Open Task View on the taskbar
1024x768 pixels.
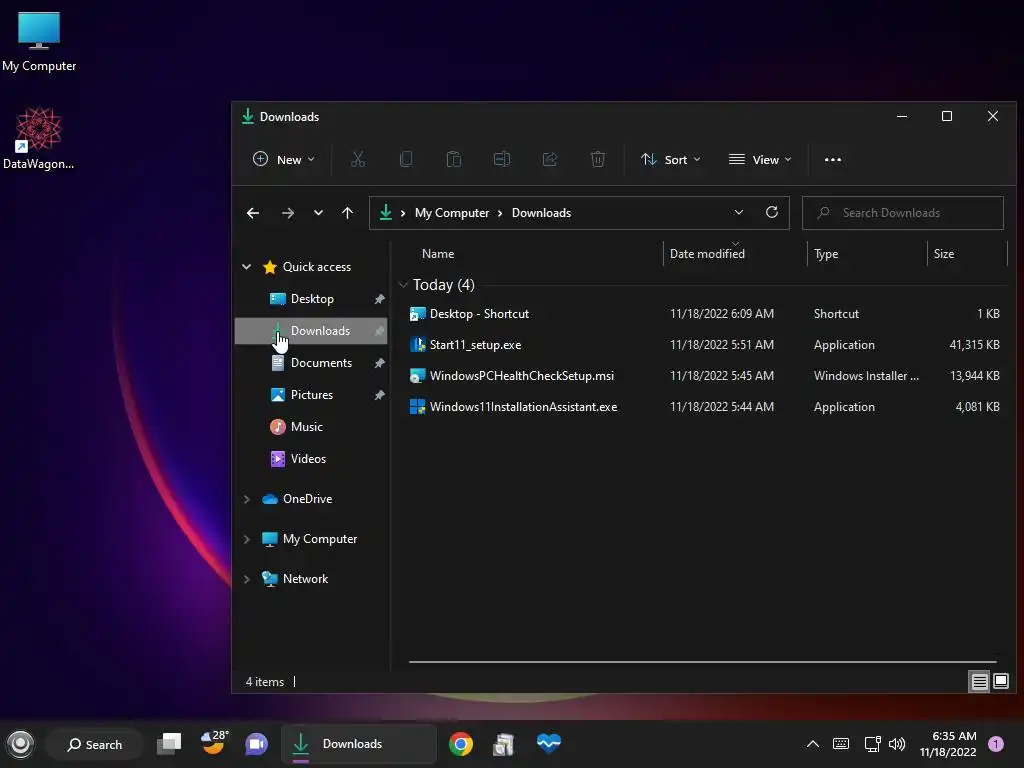click(x=169, y=744)
